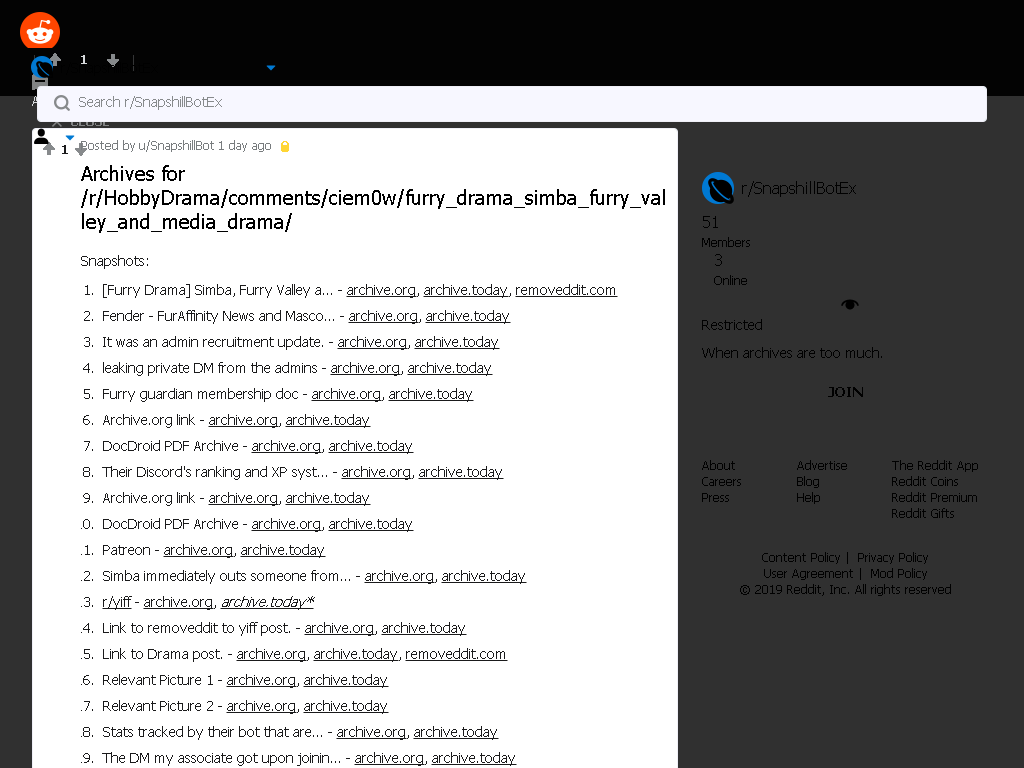Open archive.org for 'Furry guardian membership doc'
1024x768 pixels.
coord(345,394)
